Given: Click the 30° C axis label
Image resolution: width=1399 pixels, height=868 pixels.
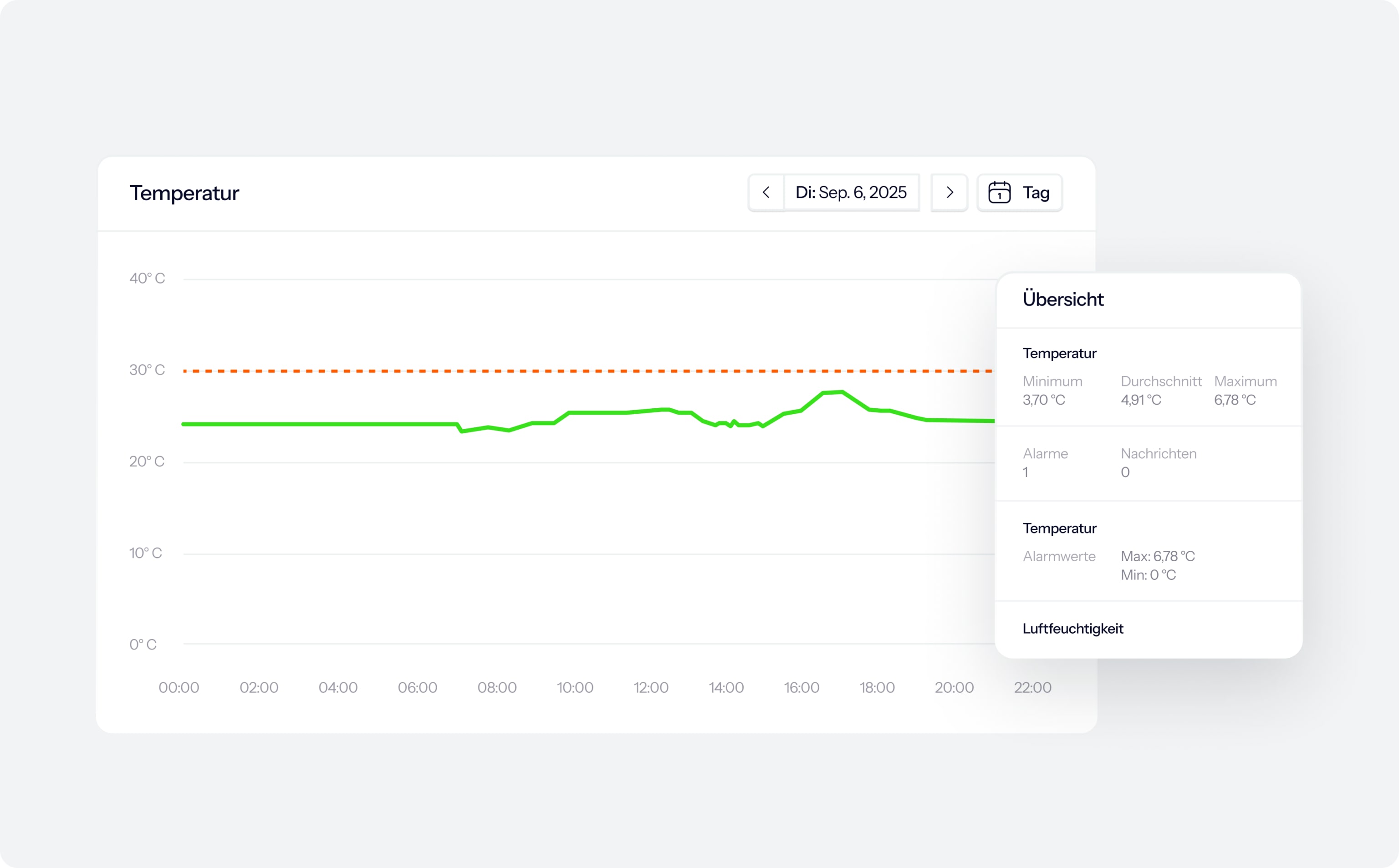Looking at the screenshot, I should [147, 370].
